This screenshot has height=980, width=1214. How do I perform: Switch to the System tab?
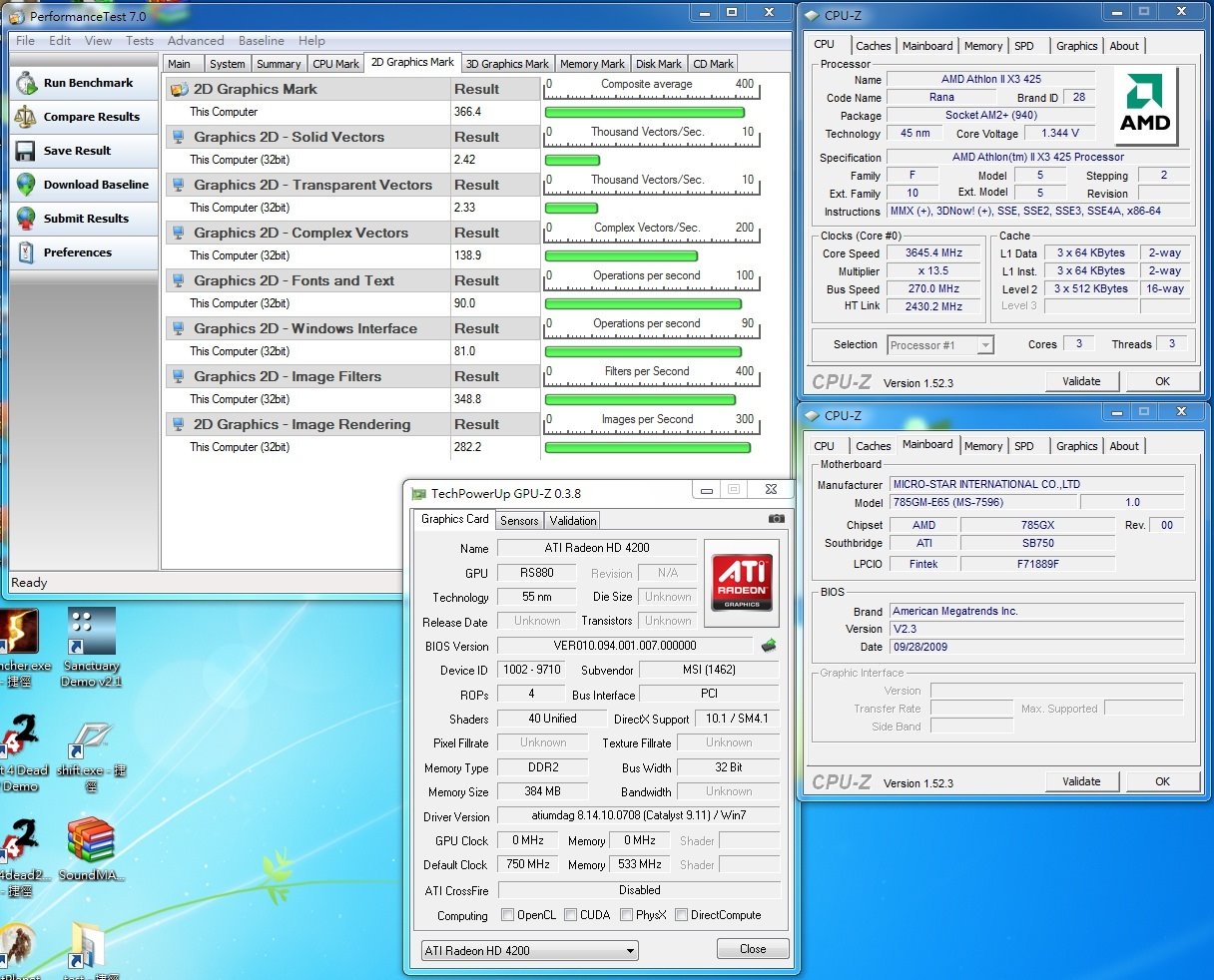point(228,64)
